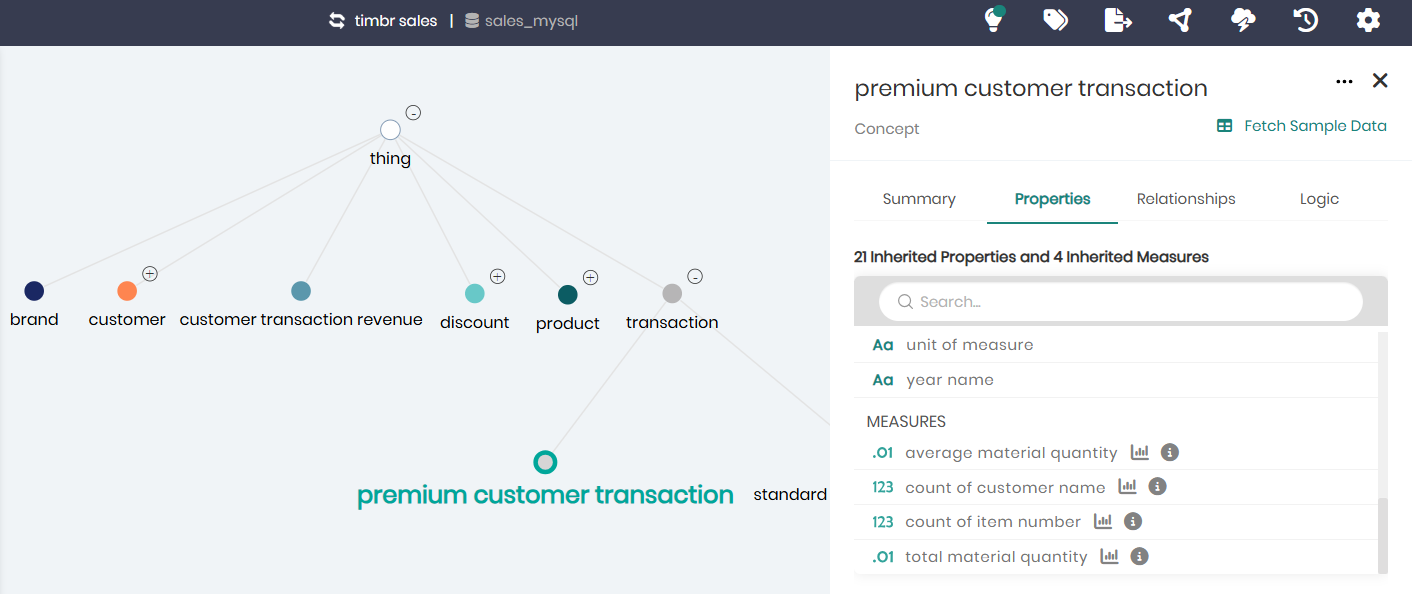Click the export file icon
The width and height of the screenshot is (1412, 594).
pyautogui.click(x=1118, y=20)
